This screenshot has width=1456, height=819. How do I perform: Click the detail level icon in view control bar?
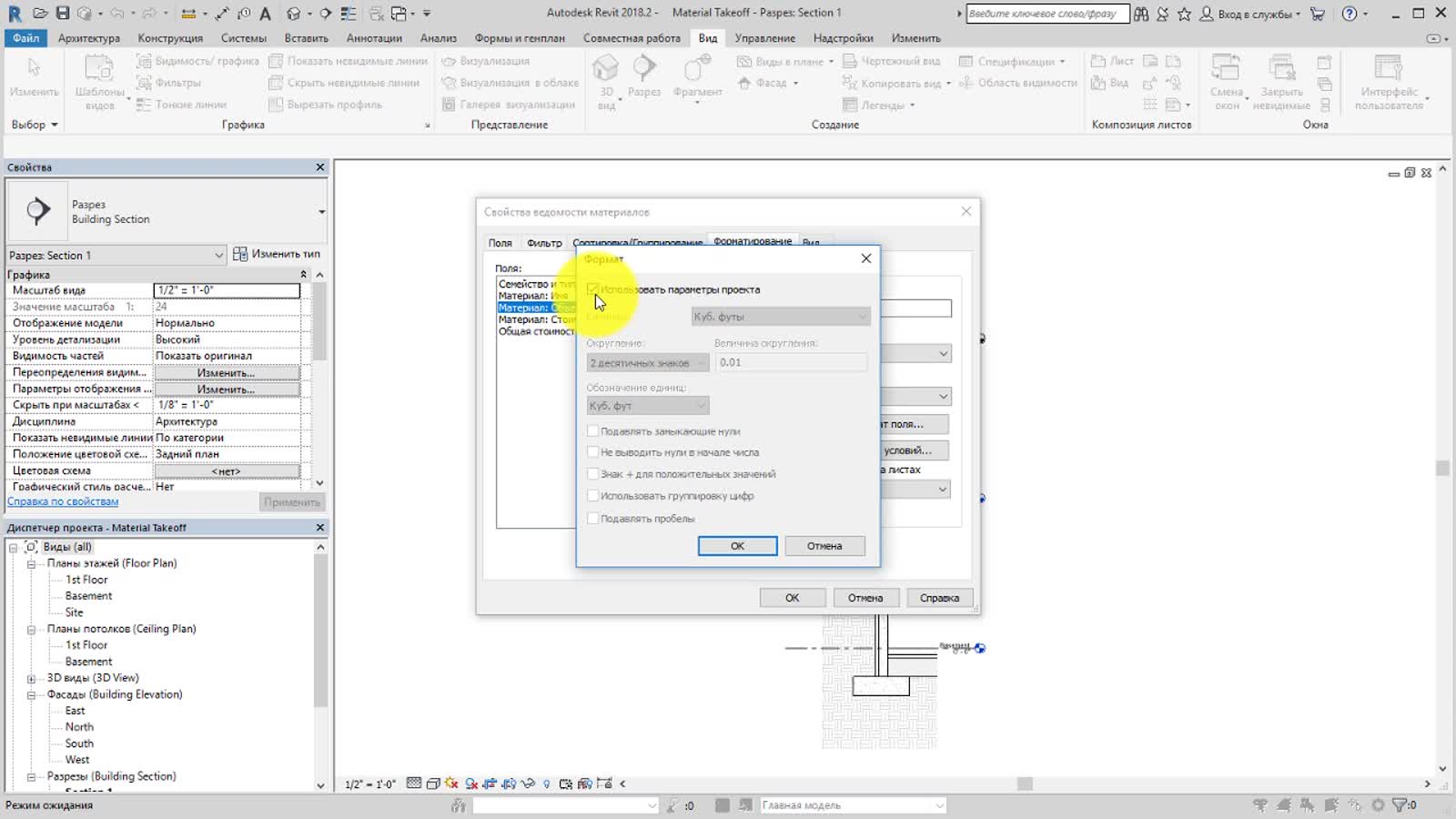click(414, 784)
